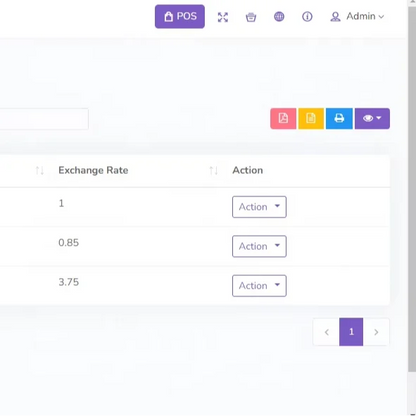This screenshot has height=416, width=416.
Task: Select the exchange rate value 1
Action: tap(61, 203)
